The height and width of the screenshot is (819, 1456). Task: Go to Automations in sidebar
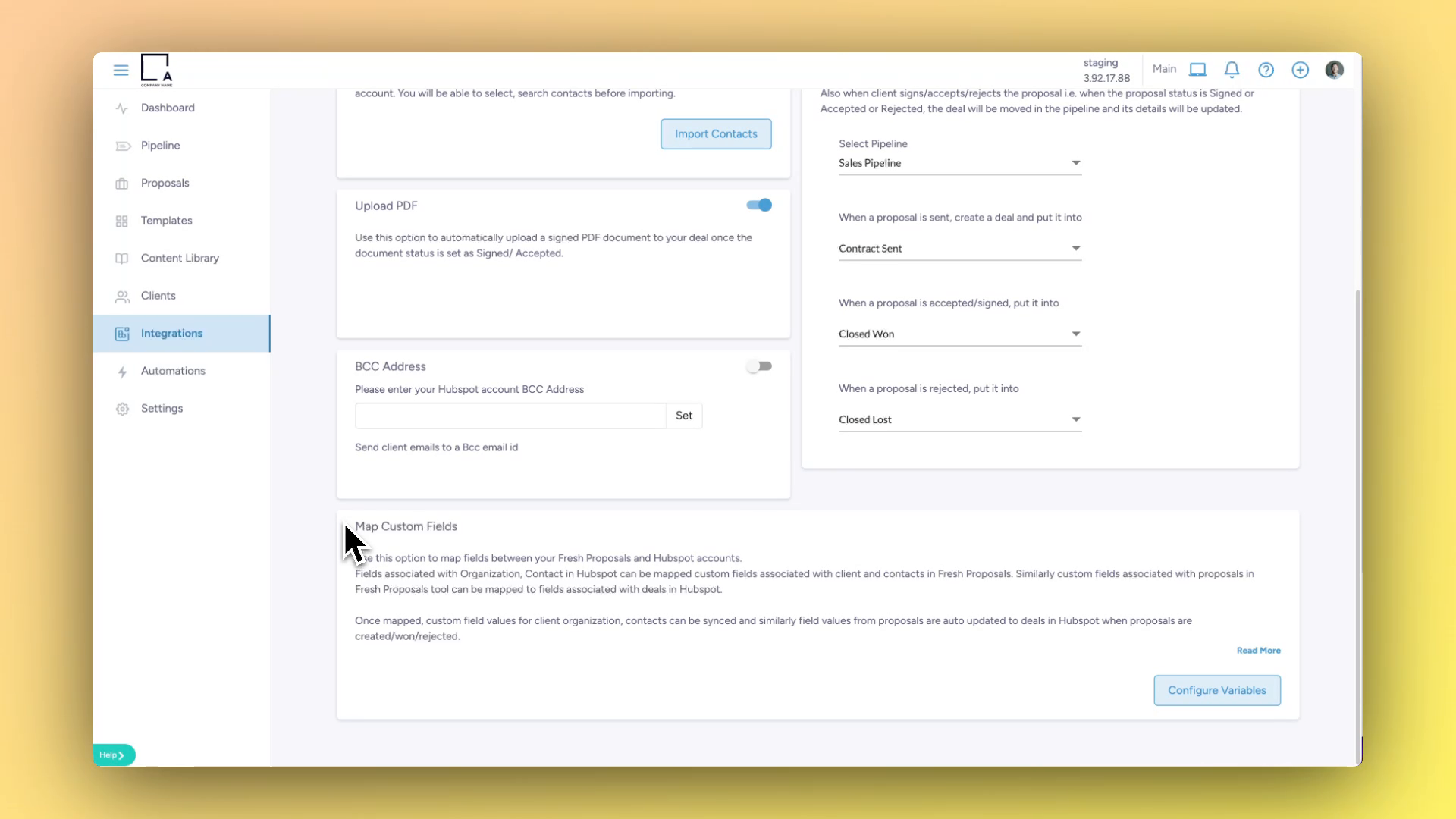pos(173,371)
